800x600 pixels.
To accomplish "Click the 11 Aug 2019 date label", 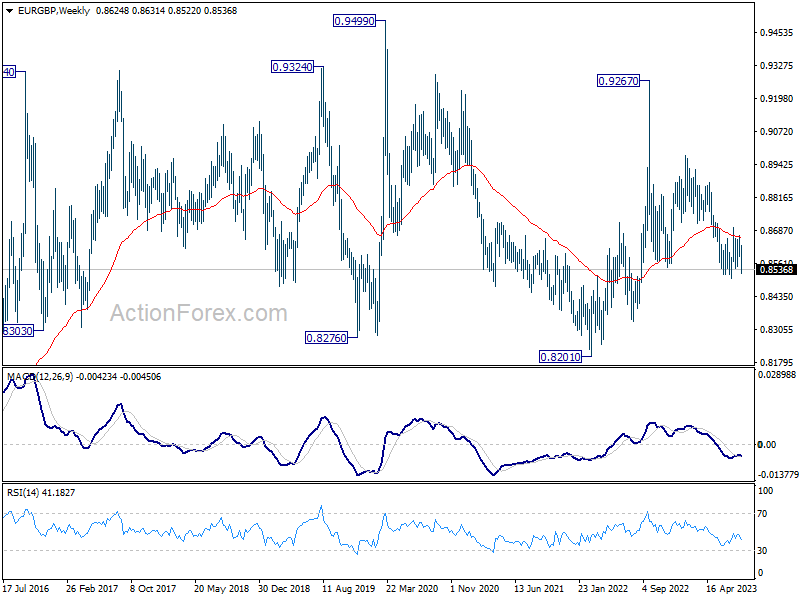I will (x=348, y=588).
